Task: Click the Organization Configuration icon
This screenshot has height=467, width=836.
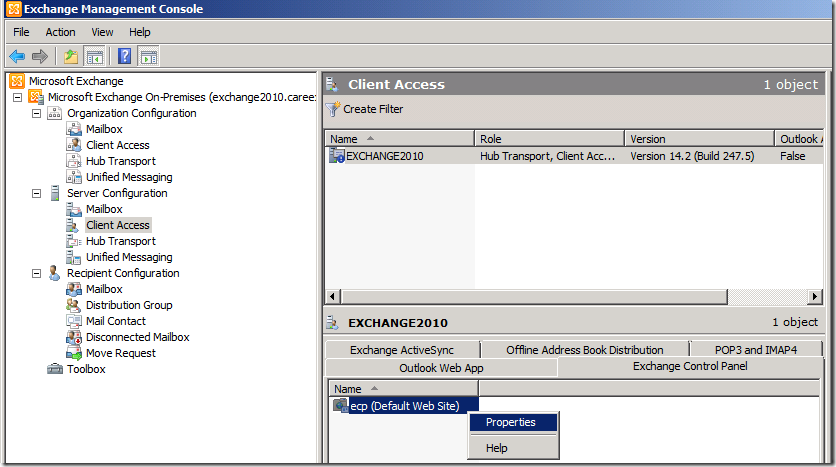Action: [54, 113]
